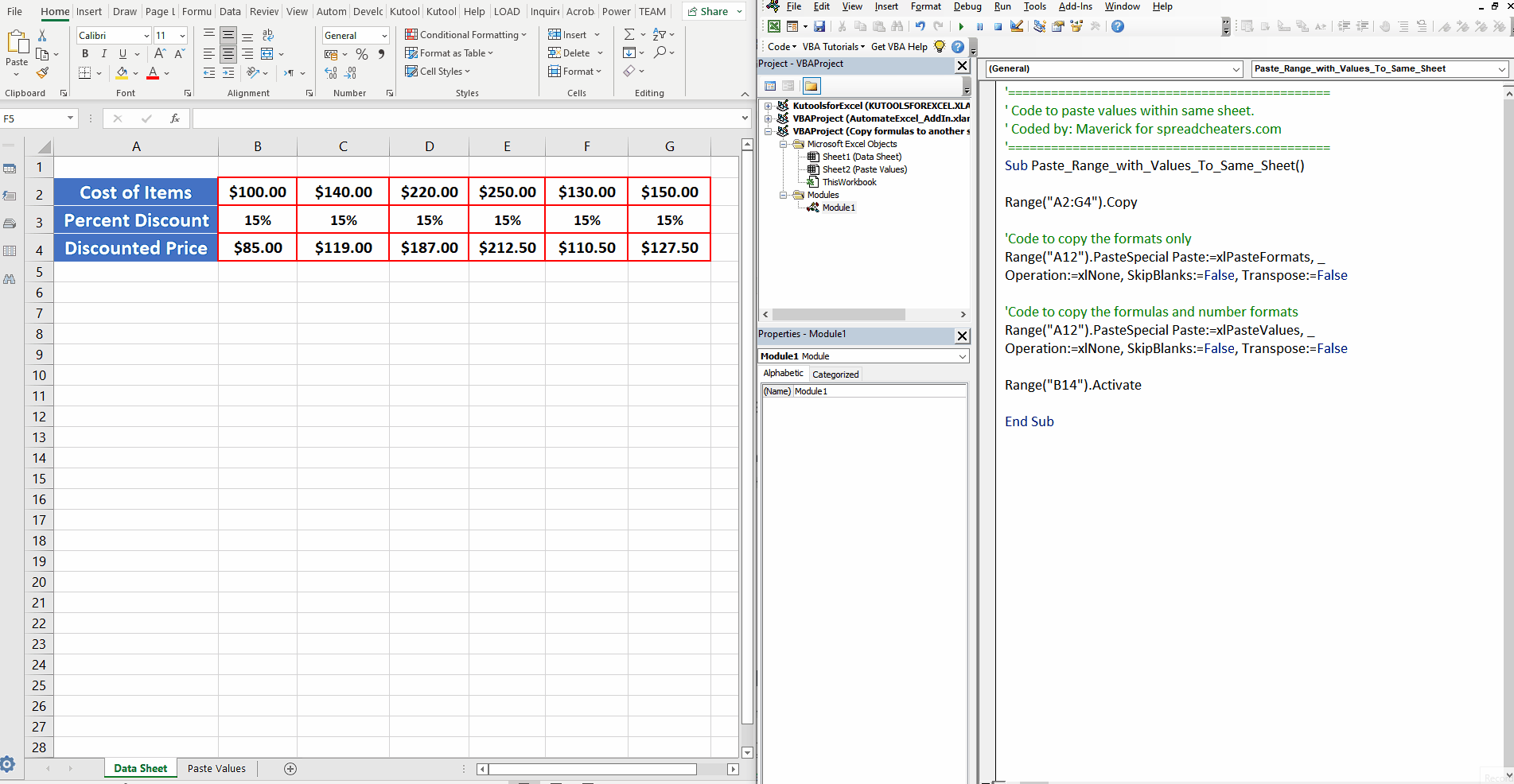The image size is (1514, 784).
Task: Click View Code icon in Project panel
Action: (770, 86)
